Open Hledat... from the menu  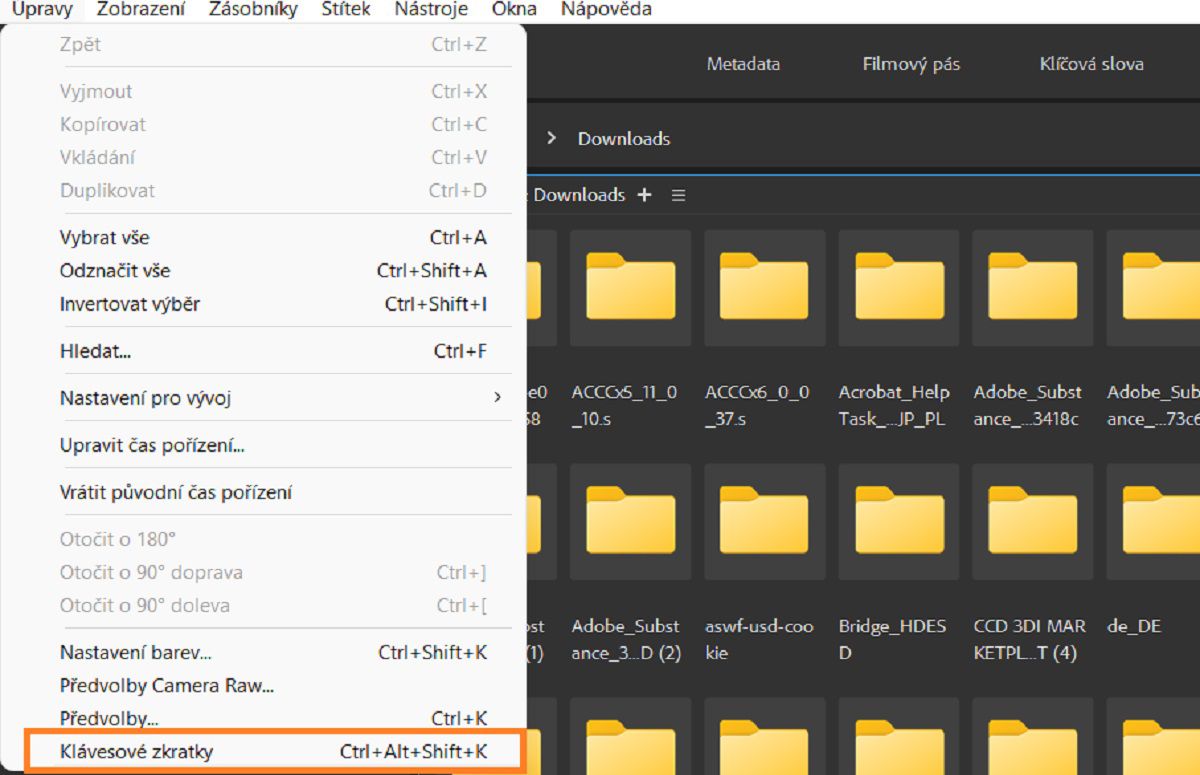[96, 351]
